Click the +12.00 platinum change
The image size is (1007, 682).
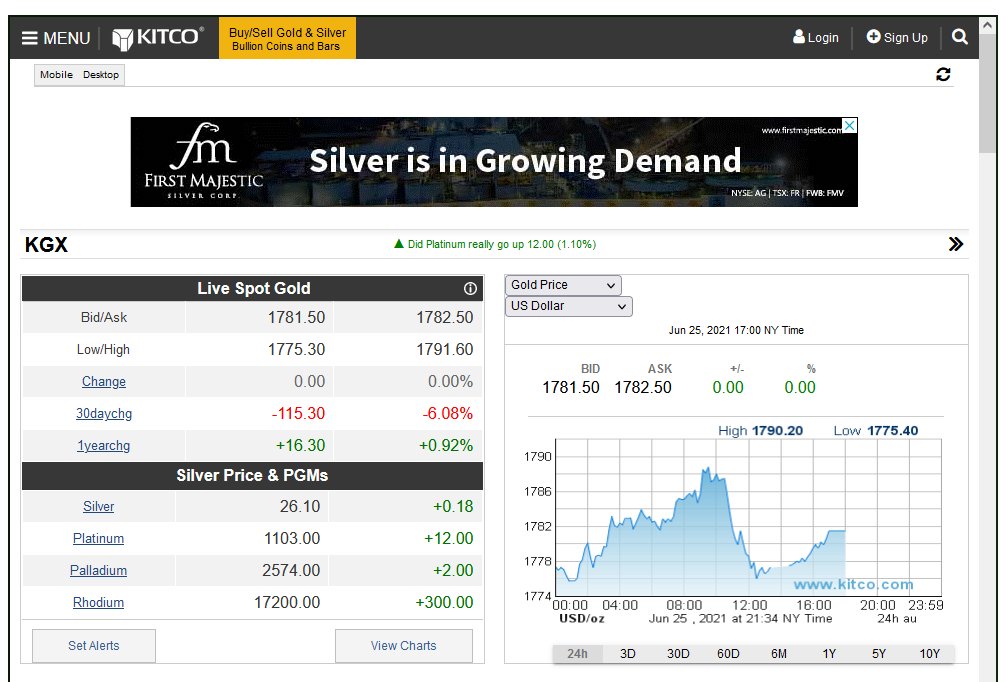click(448, 539)
